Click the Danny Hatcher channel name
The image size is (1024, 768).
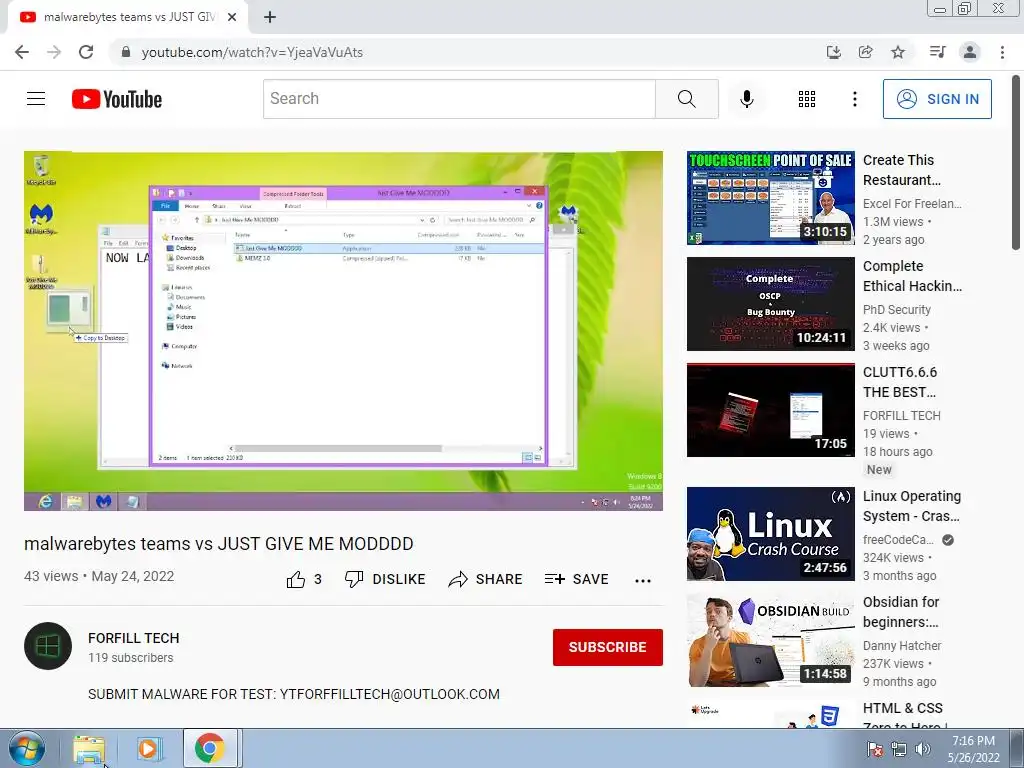[x=902, y=645]
